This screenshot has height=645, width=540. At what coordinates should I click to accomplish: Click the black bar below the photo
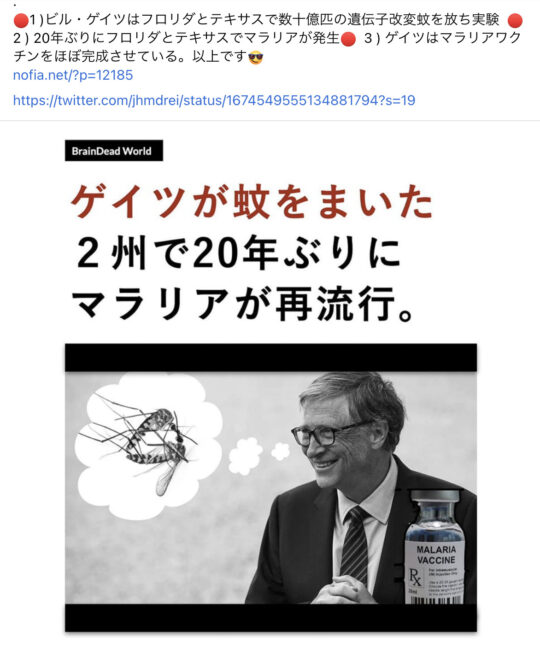tap(271, 617)
